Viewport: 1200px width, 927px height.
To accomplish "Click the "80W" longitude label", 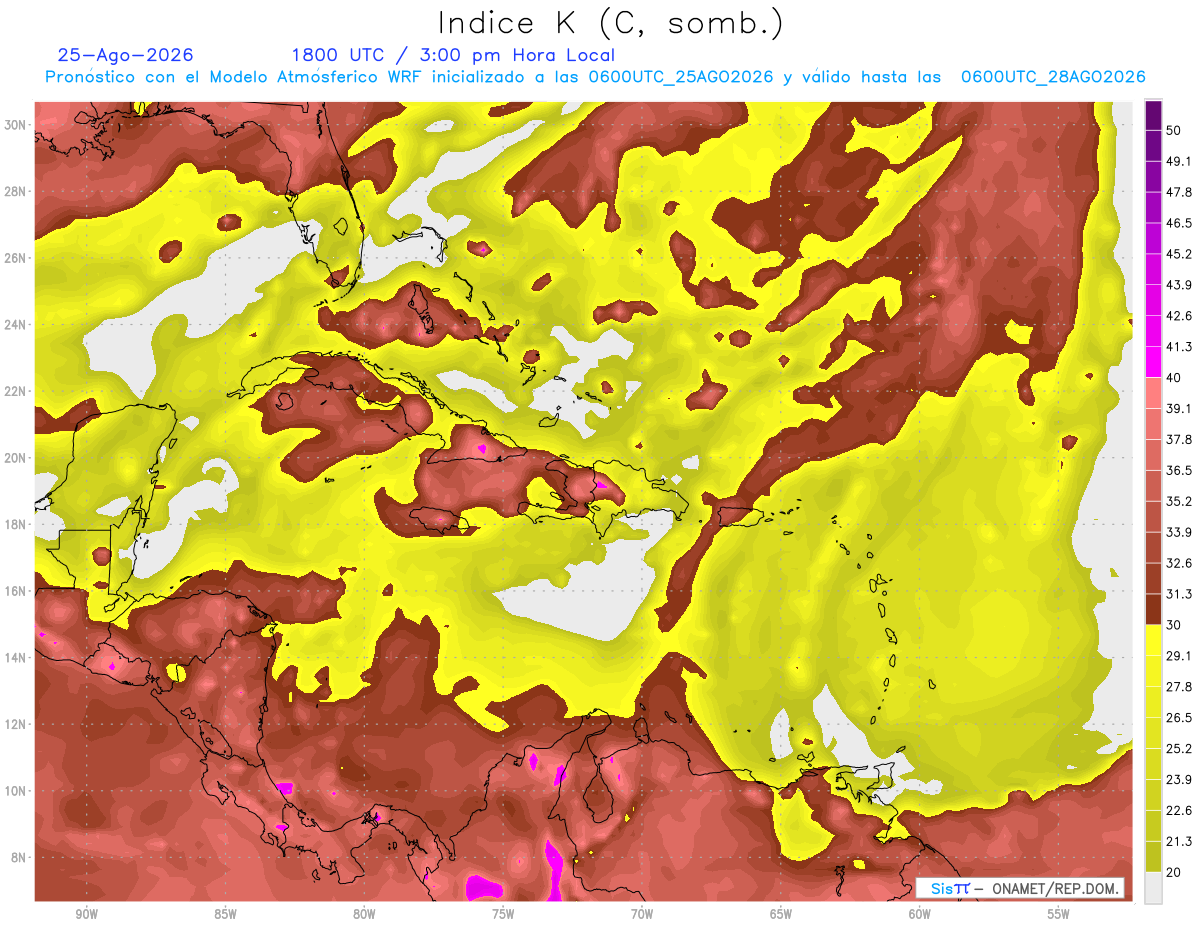I will point(364,914).
